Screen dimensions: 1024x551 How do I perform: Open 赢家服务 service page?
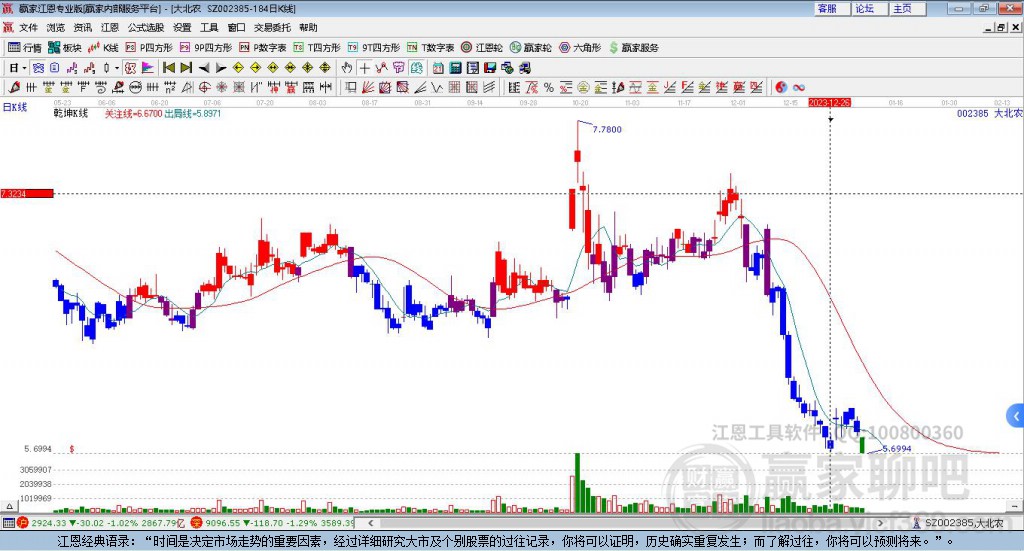pos(633,48)
